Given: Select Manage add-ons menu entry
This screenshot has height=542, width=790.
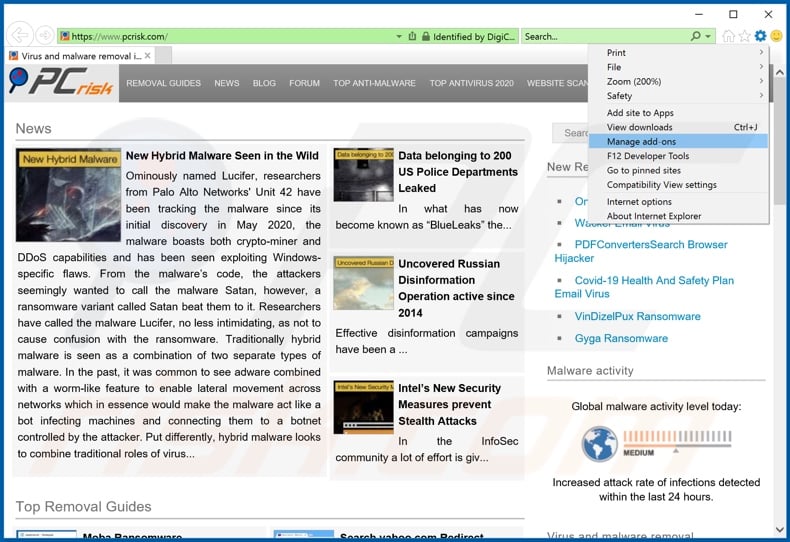Looking at the screenshot, I should coord(678,142).
